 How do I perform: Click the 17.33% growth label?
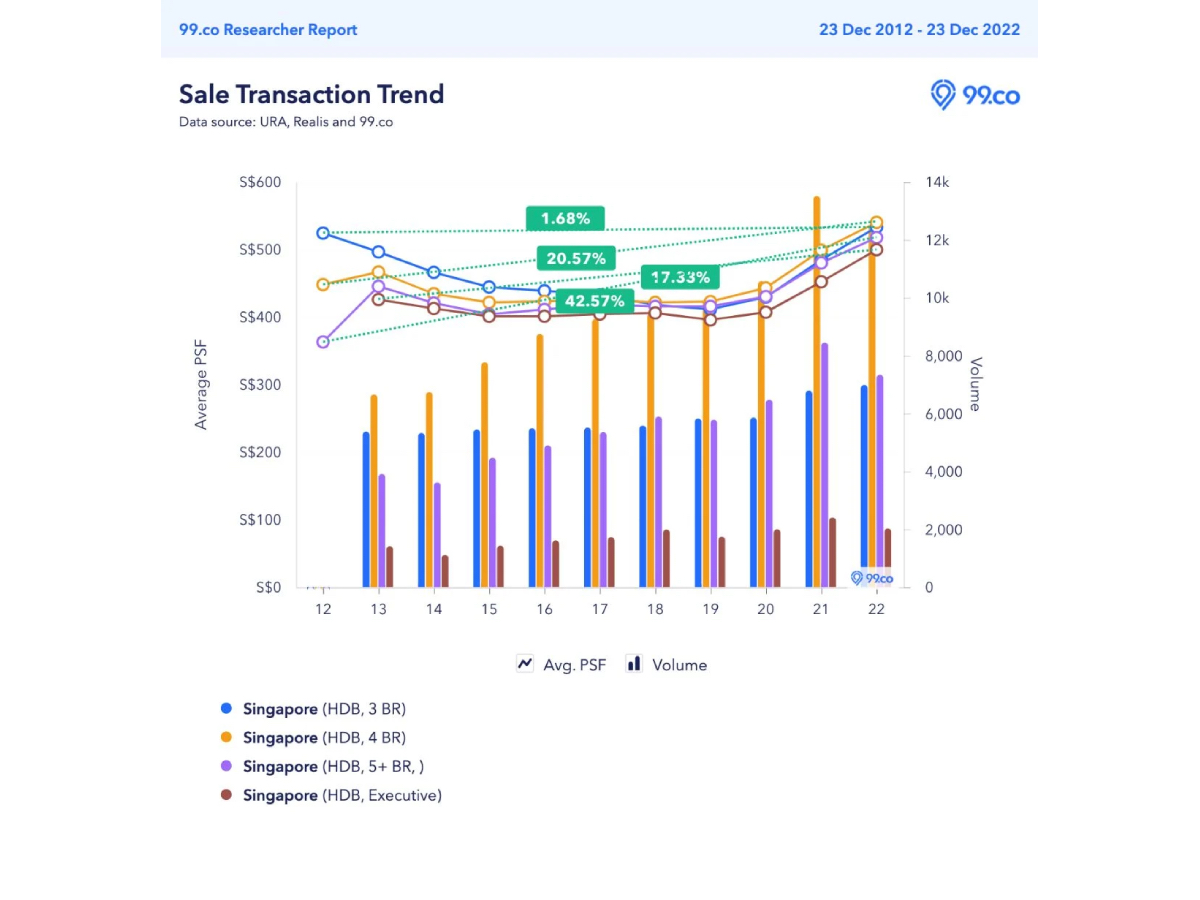[680, 277]
